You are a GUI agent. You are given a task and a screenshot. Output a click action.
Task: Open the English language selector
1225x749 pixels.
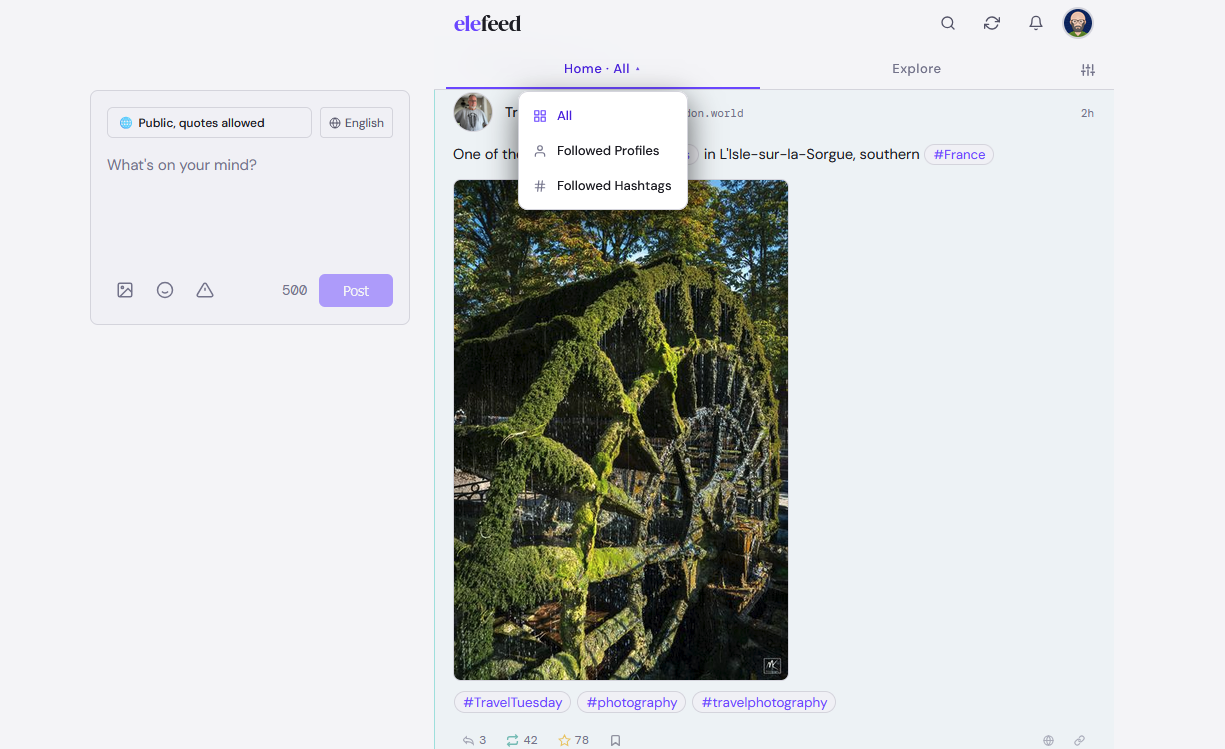(356, 122)
